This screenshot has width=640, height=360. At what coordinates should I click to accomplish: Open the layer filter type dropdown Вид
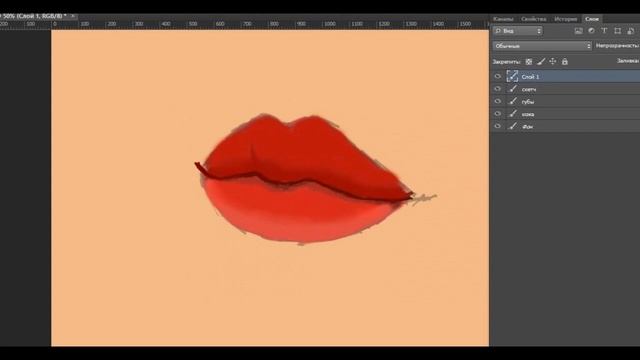click(x=518, y=31)
